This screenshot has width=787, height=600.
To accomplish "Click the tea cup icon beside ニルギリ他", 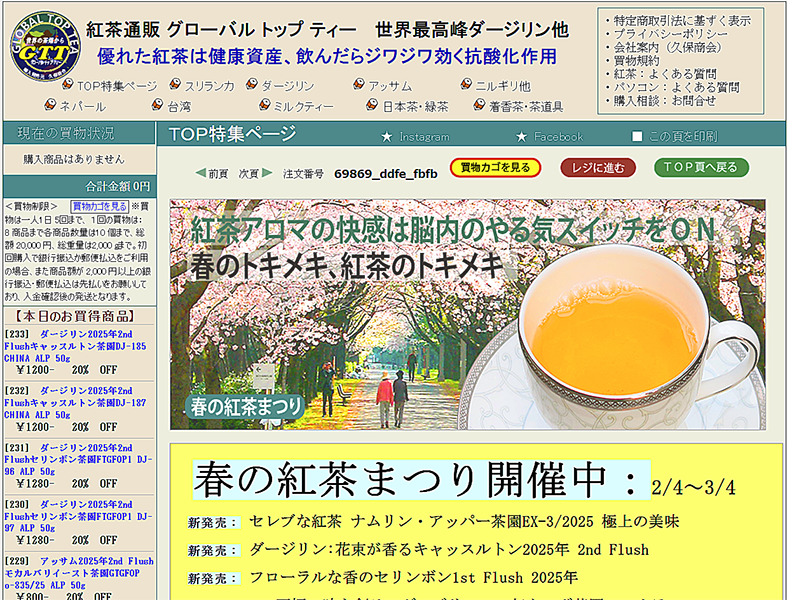I will pyautogui.click(x=466, y=84).
